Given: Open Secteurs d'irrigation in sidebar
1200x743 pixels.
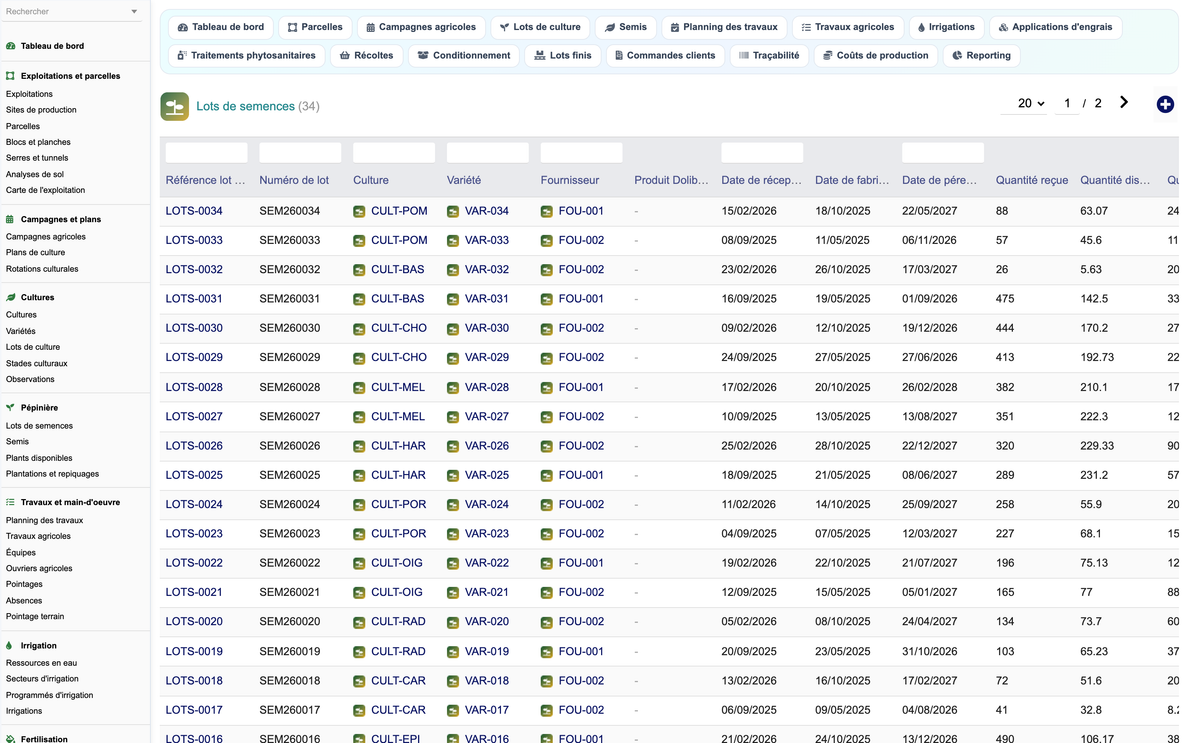Looking at the screenshot, I should tap(42, 679).
